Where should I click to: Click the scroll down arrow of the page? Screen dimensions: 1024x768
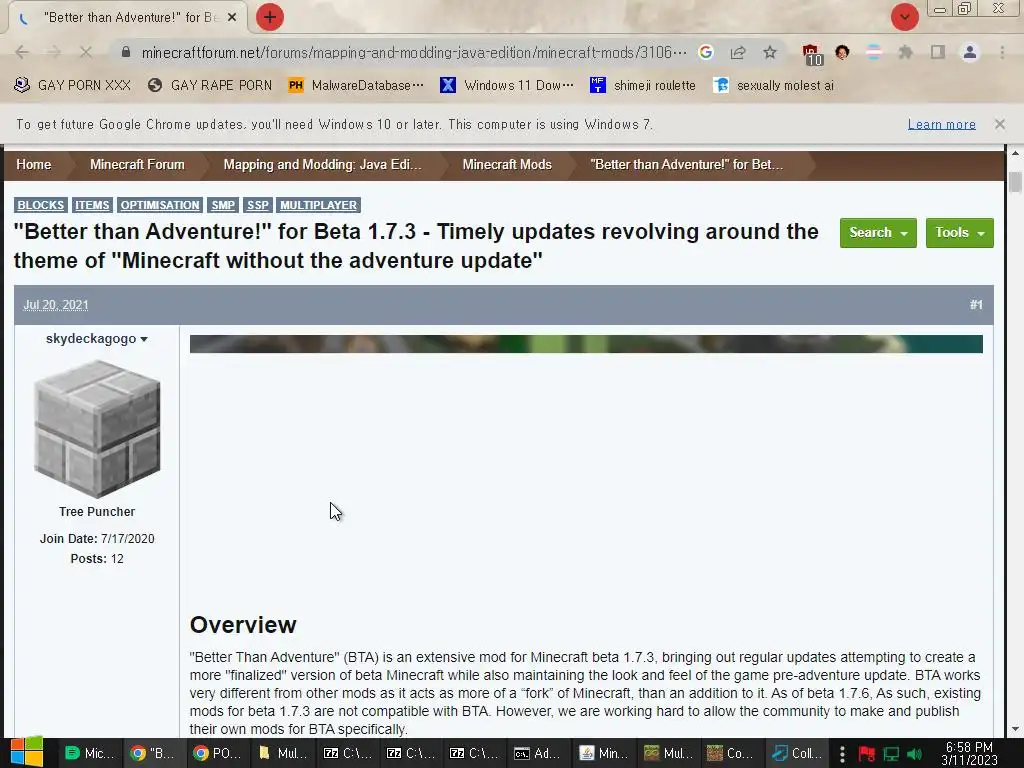pos(1014,729)
